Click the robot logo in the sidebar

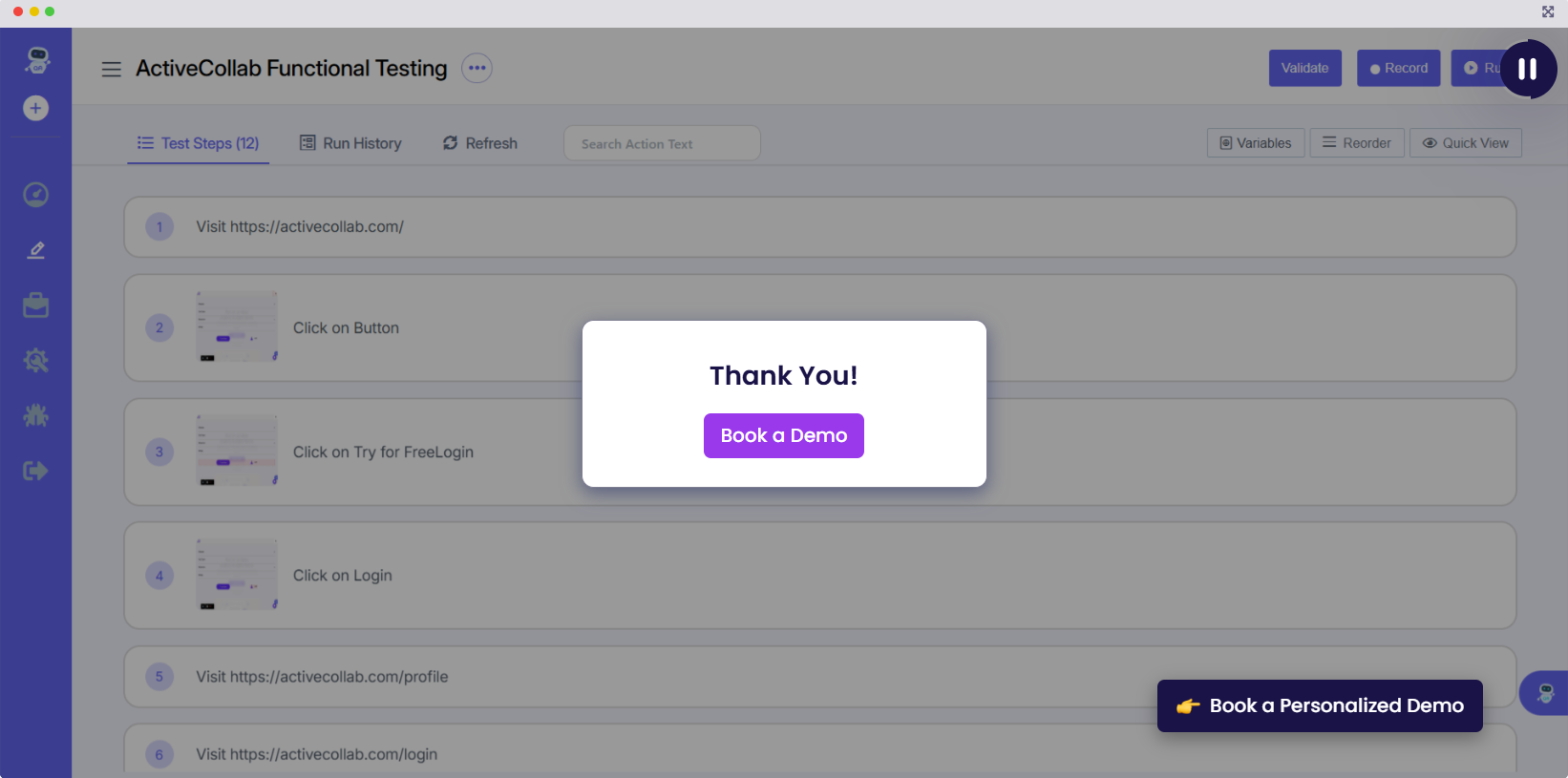(36, 60)
